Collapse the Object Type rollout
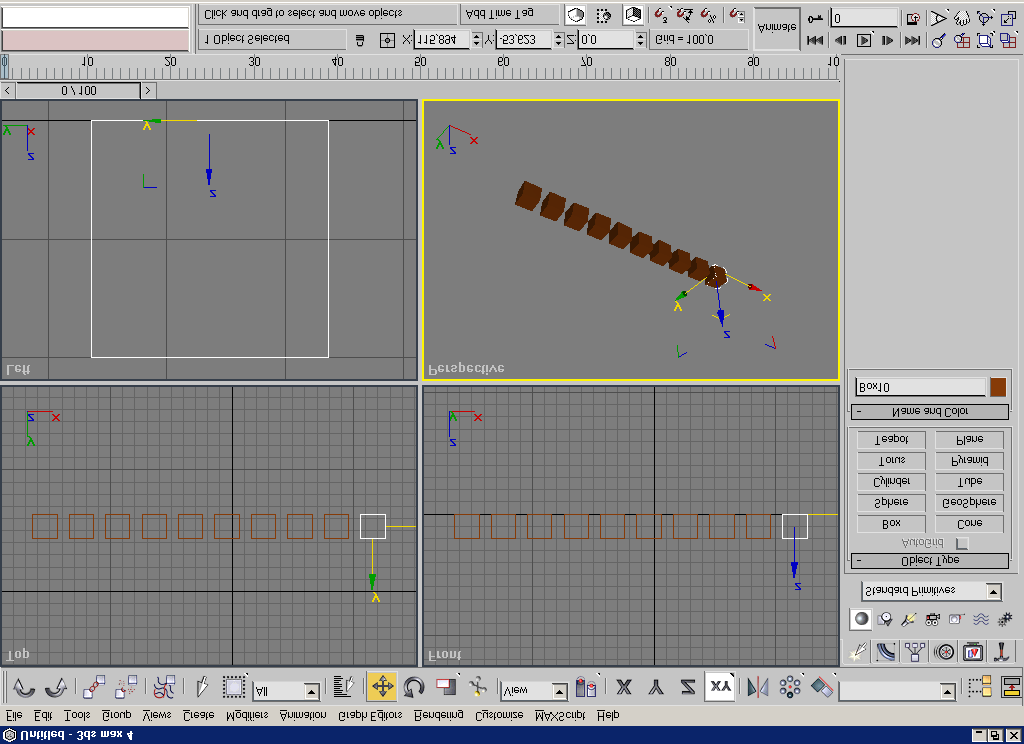 pos(930,560)
